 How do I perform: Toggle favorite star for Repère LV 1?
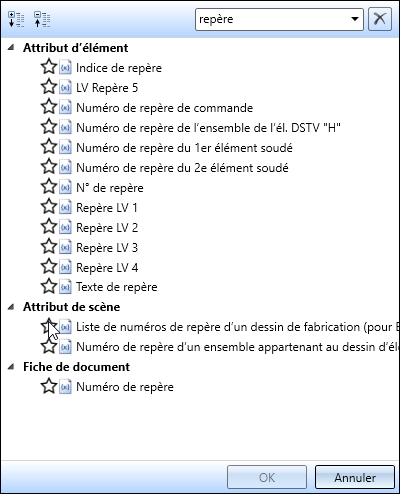coord(49,207)
